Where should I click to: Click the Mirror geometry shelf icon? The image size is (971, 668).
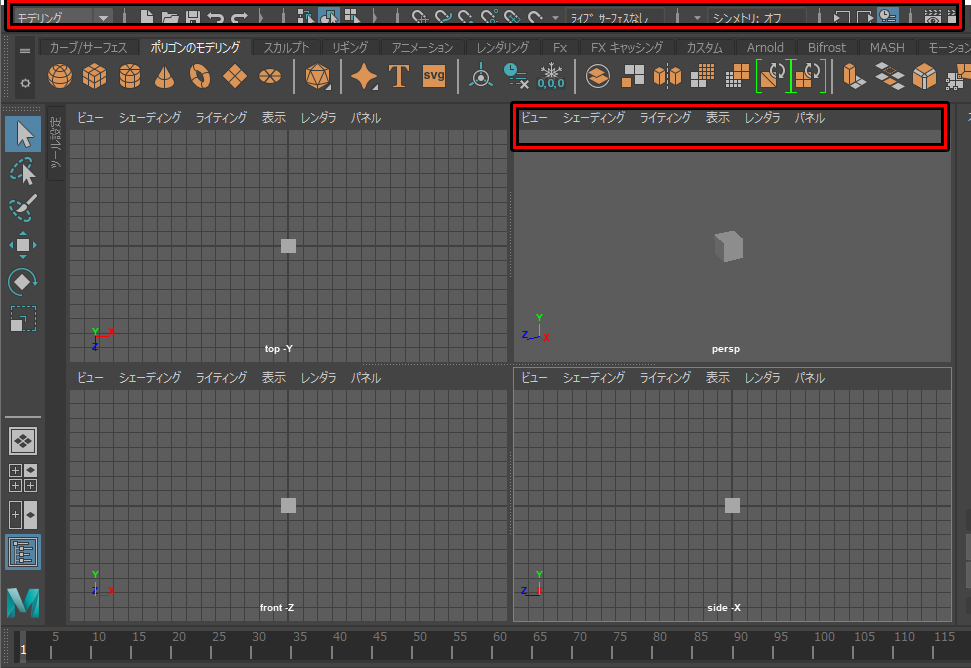point(668,76)
